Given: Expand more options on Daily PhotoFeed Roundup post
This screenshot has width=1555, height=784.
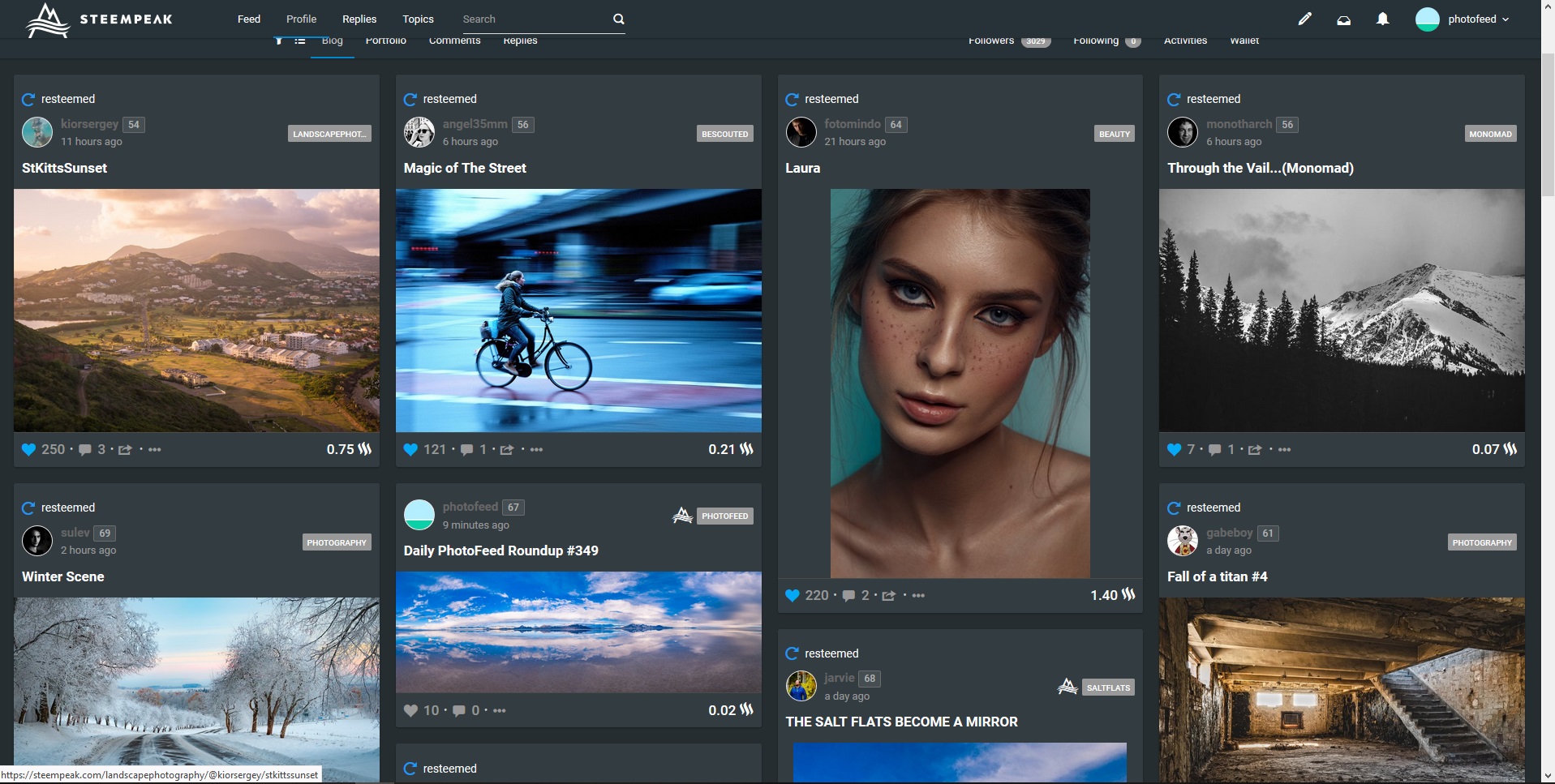Looking at the screenshot, I should [500, 710].
